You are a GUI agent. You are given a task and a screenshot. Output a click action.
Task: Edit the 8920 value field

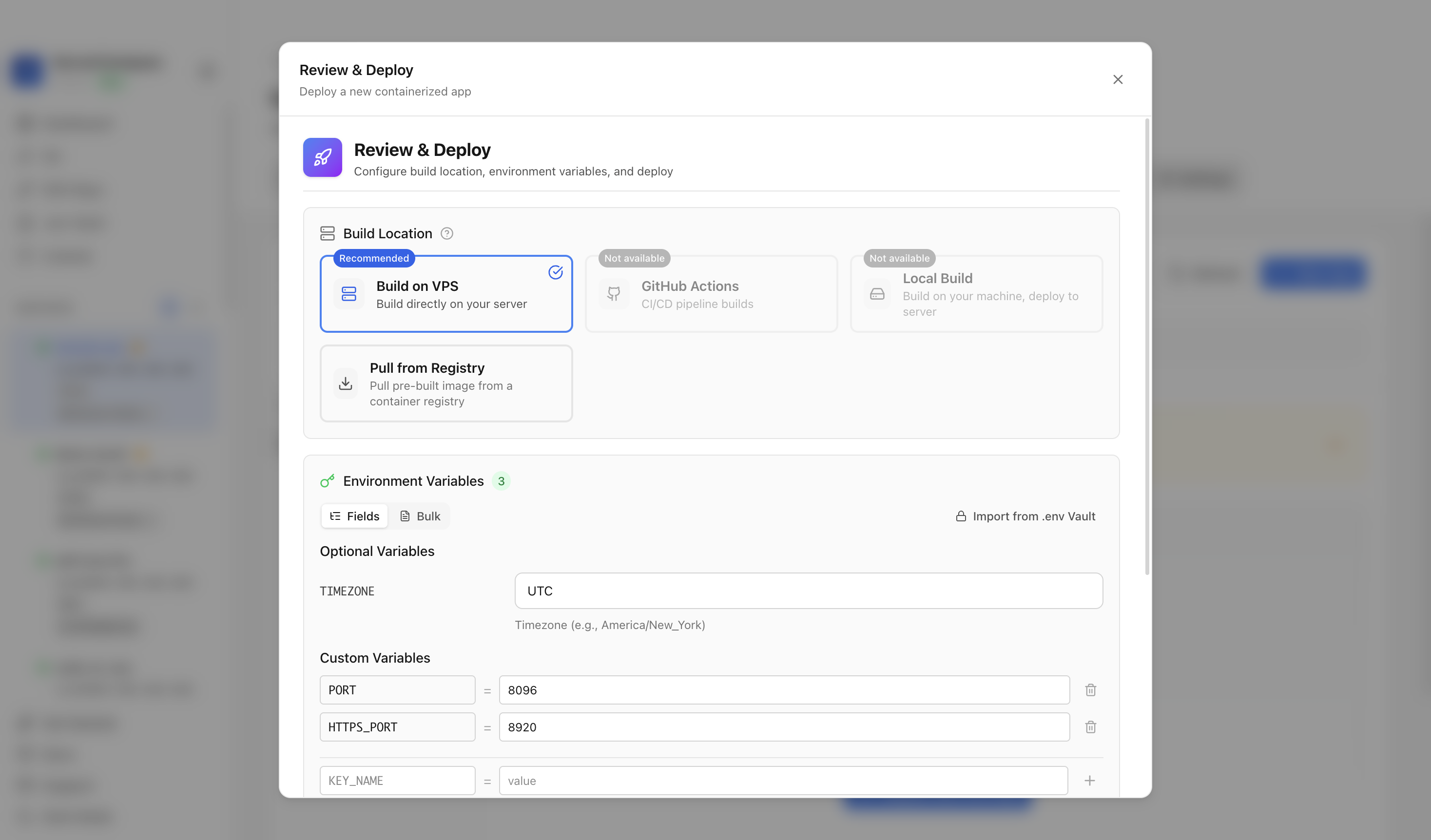pyautogui.click(x=784, y=727)
